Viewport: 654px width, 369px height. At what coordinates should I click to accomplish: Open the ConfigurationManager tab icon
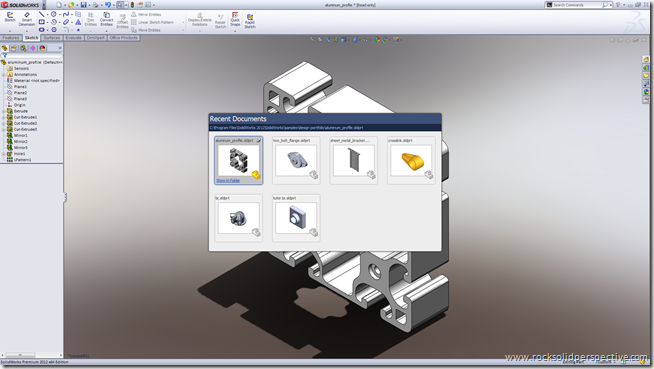pos(23,48)
